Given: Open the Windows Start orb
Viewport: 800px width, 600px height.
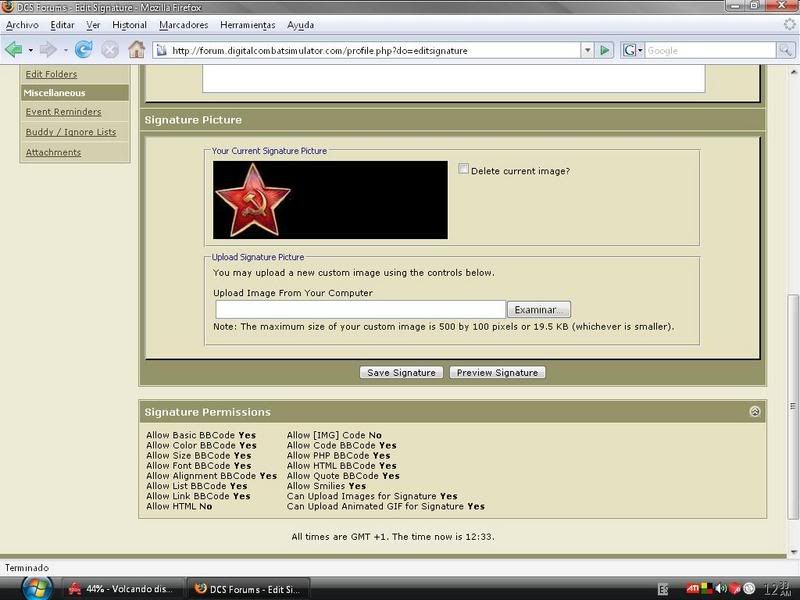Looking at the screenshot, I should pos(37,589).
